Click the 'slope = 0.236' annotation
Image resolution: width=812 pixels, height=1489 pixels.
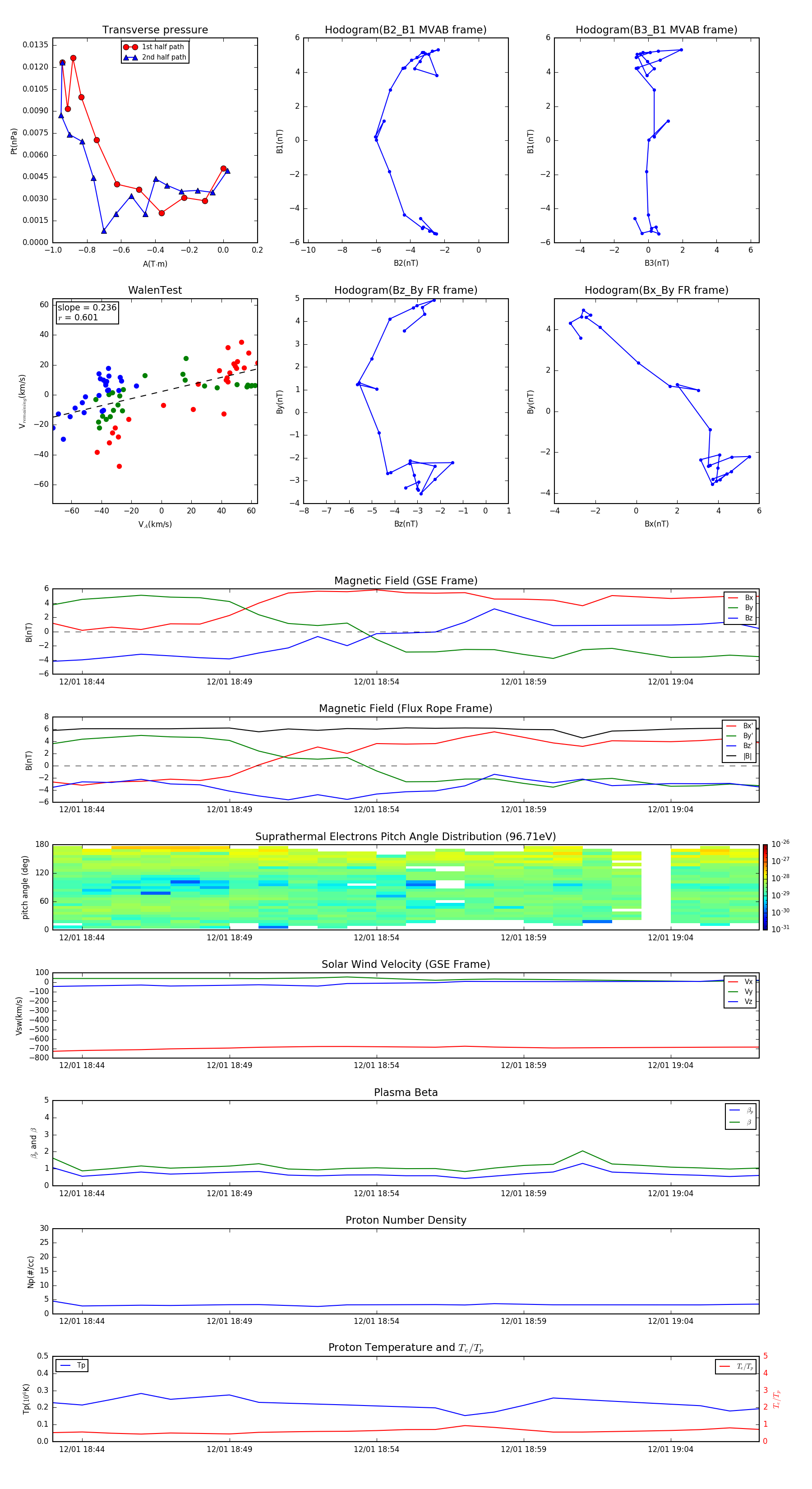(87, 308)
